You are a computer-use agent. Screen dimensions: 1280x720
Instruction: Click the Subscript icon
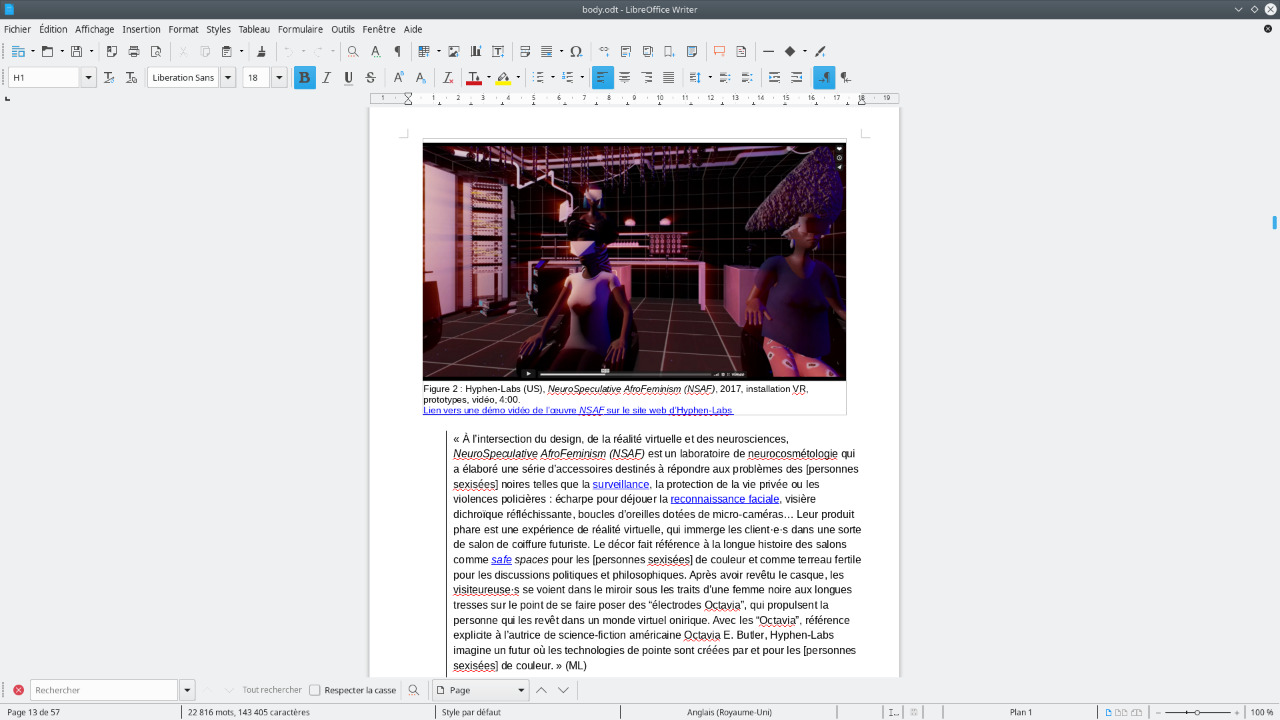(420, 77)
